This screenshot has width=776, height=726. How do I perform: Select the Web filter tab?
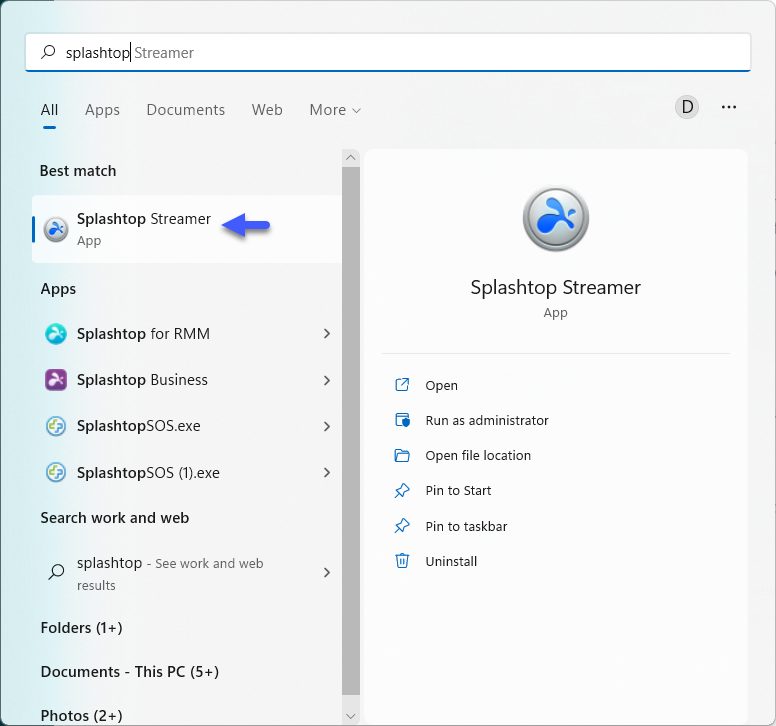tap(267, 110)
